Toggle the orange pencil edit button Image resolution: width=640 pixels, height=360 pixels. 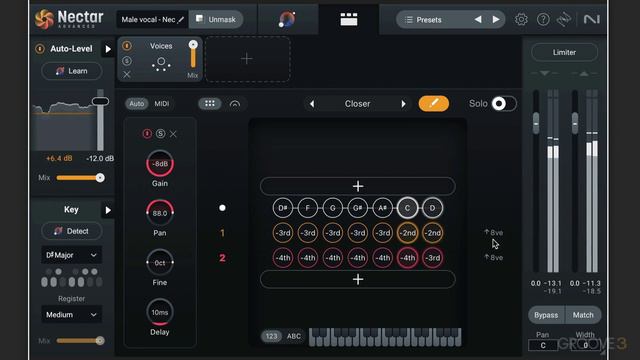tap(433, 103)
